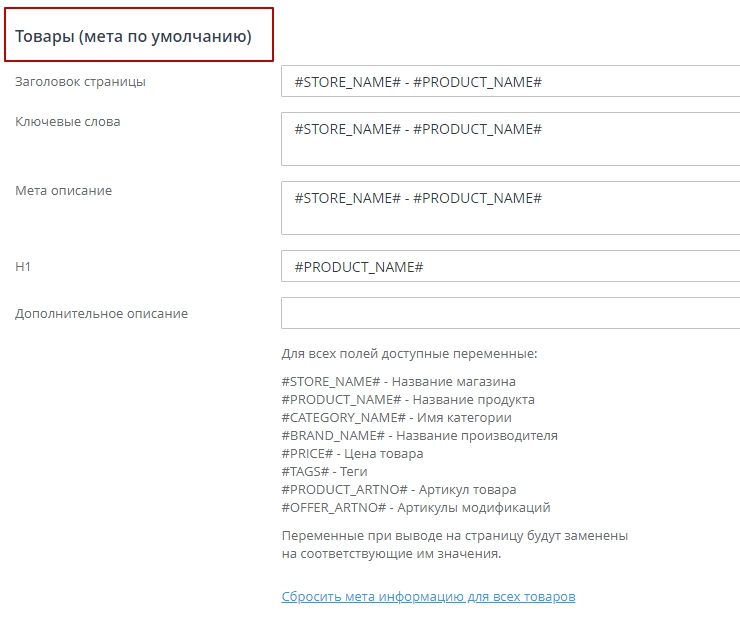
Task: Click the 'Мета описание' label
Action: [63, 191]
